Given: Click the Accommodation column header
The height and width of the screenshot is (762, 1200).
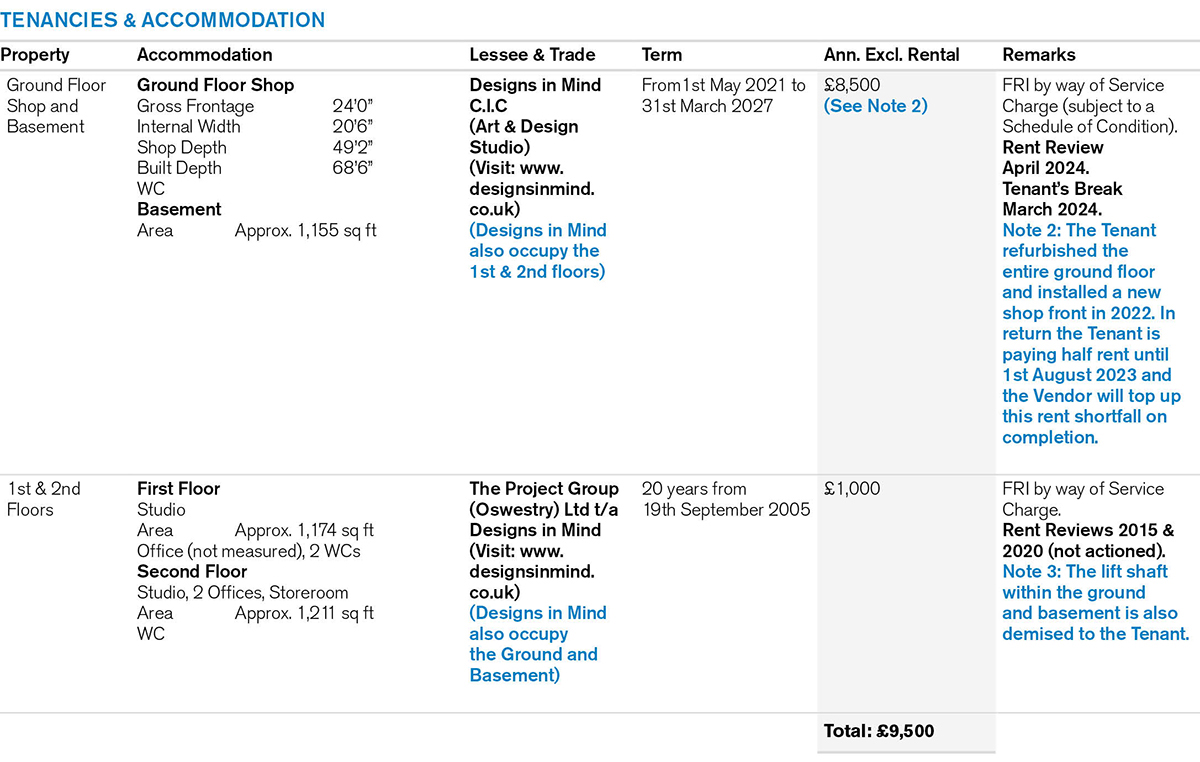Looking at the screenshot, I should (204, 55).
